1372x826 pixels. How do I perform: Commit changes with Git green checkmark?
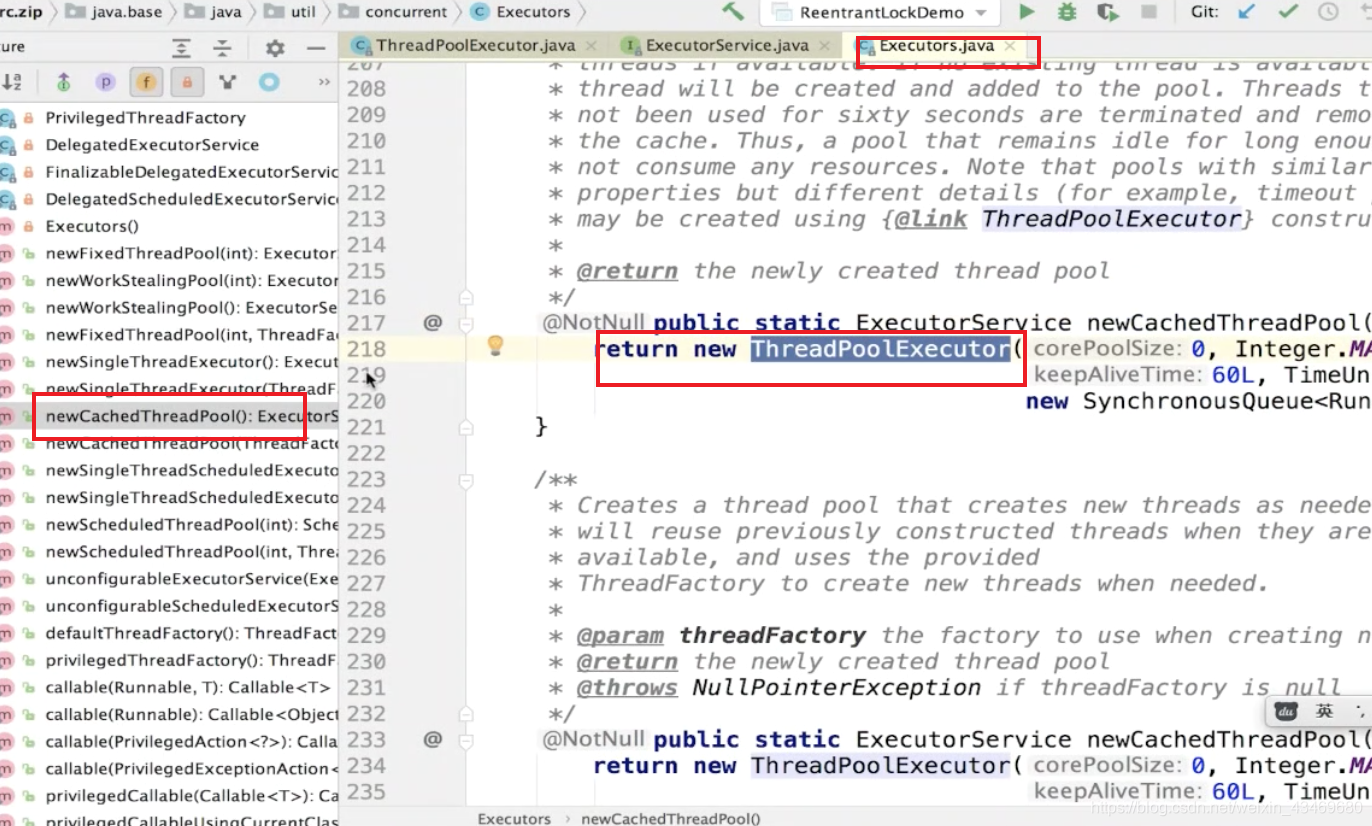[x=1288, y=12]
